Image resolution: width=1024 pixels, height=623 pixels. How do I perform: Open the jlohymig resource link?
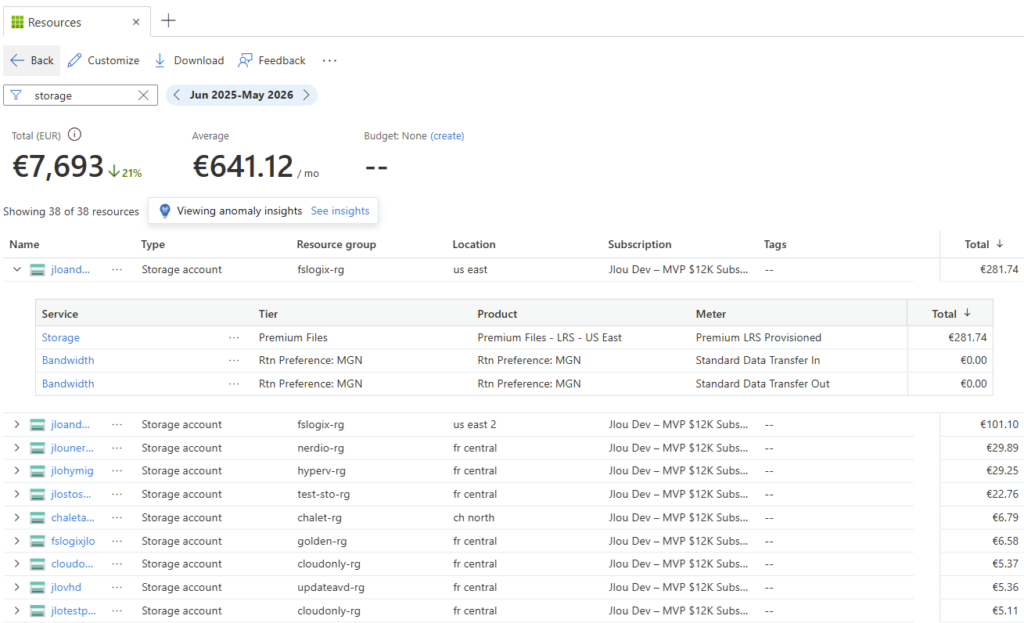pos(72,471)
